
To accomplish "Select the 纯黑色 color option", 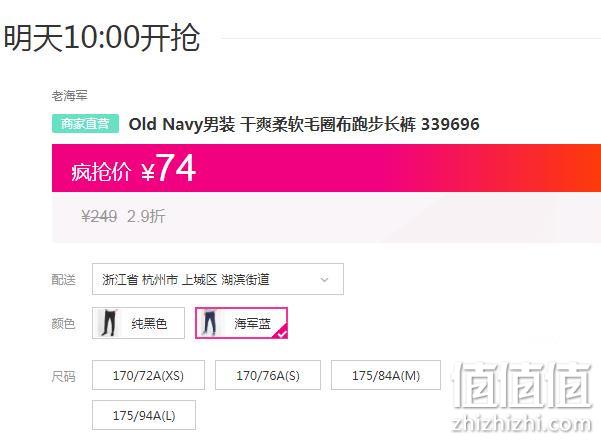I will coord(138,323).
